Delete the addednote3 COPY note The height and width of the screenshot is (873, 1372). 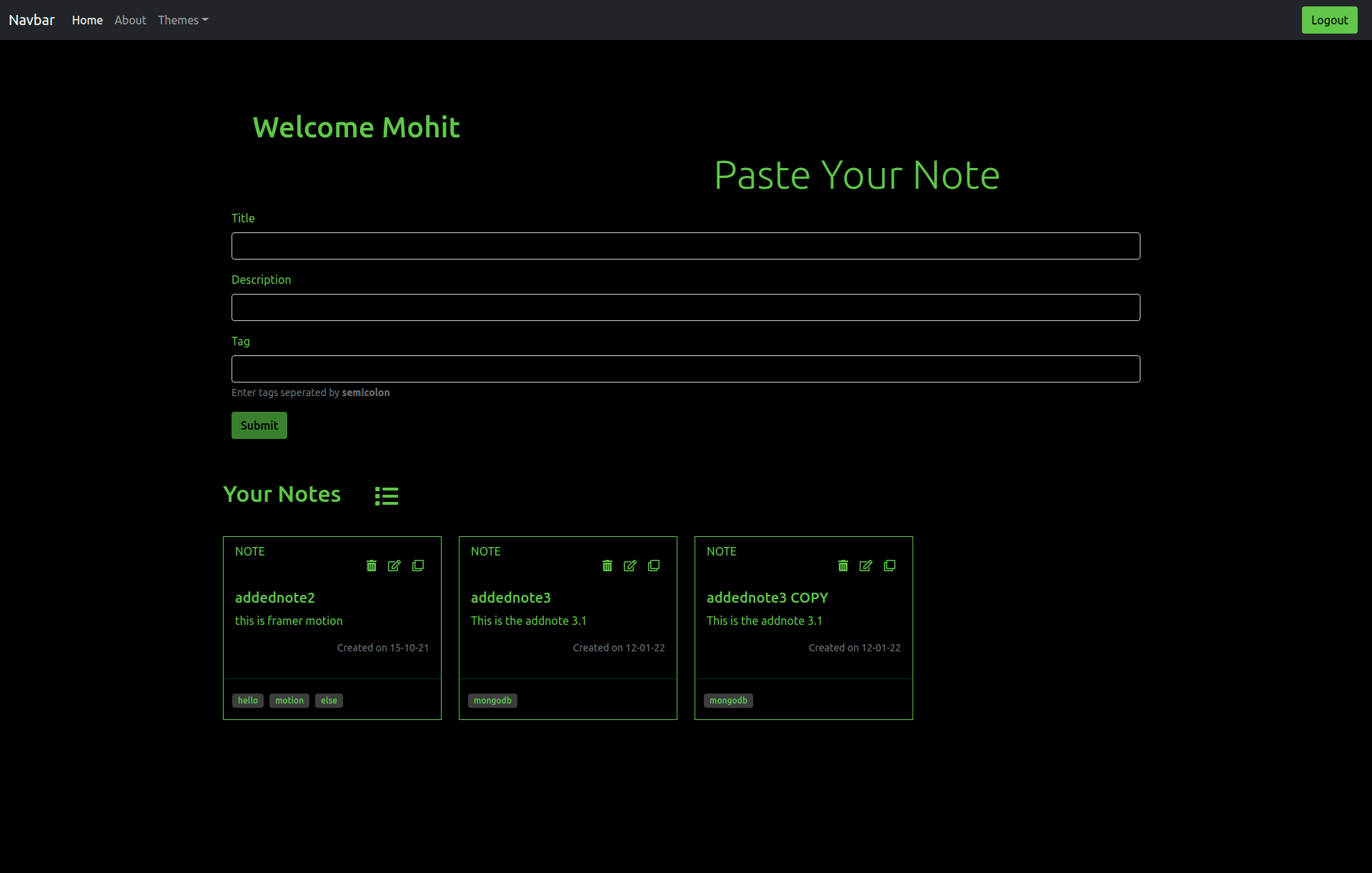click(843, 566)
